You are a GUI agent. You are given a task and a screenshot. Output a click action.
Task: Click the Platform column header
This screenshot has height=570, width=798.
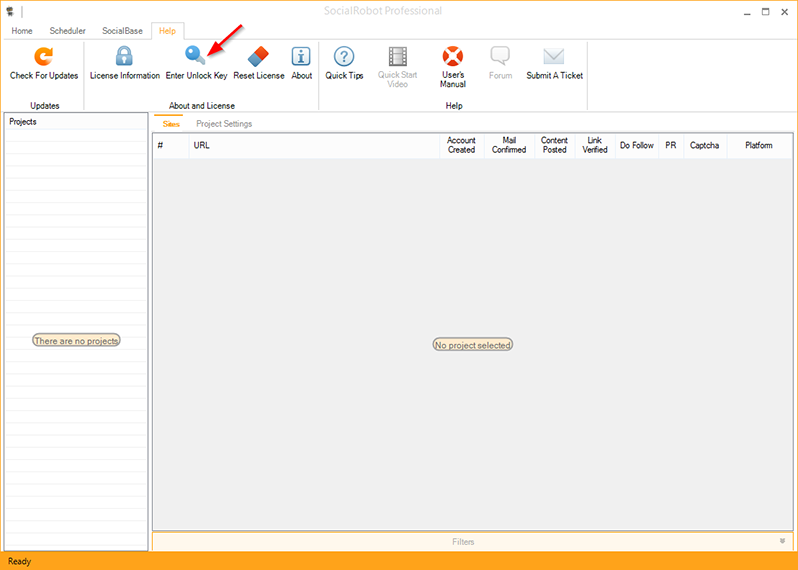click(759, 146)
